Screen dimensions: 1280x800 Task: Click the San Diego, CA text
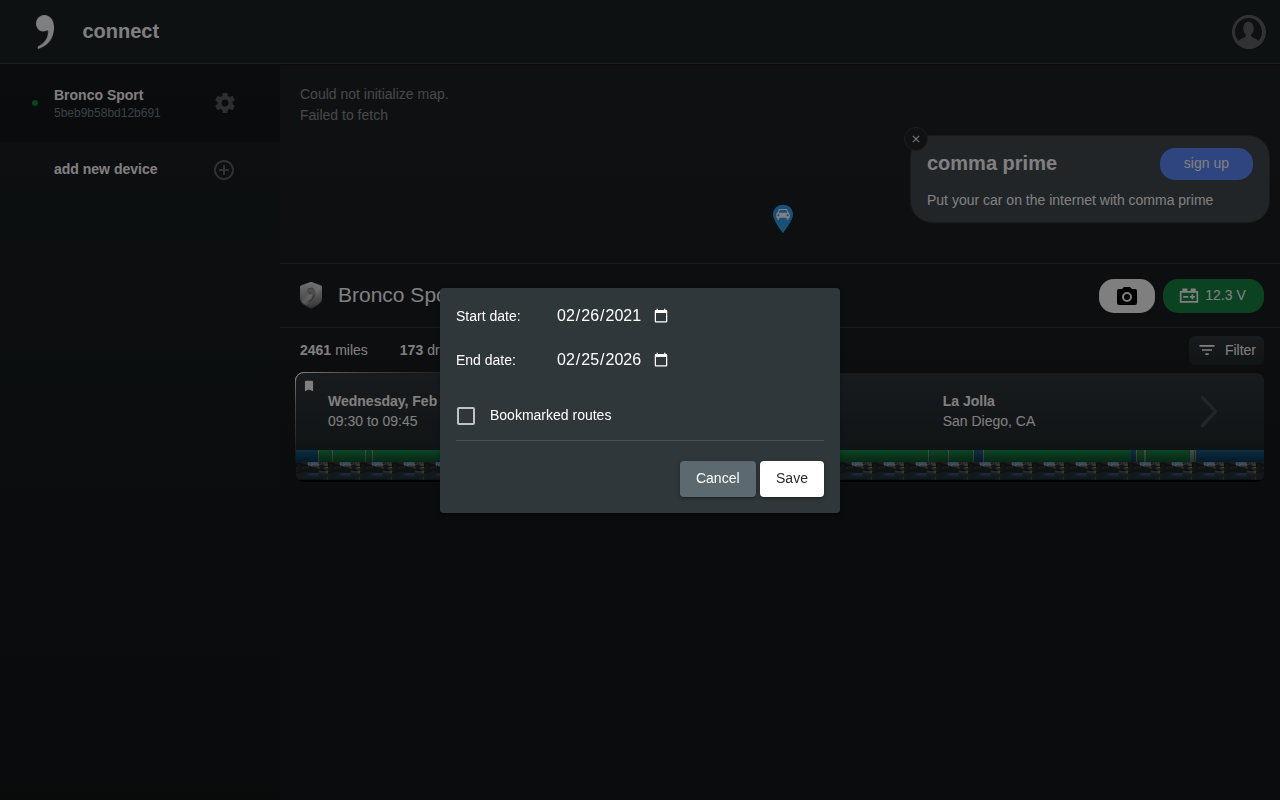(989, 421)
